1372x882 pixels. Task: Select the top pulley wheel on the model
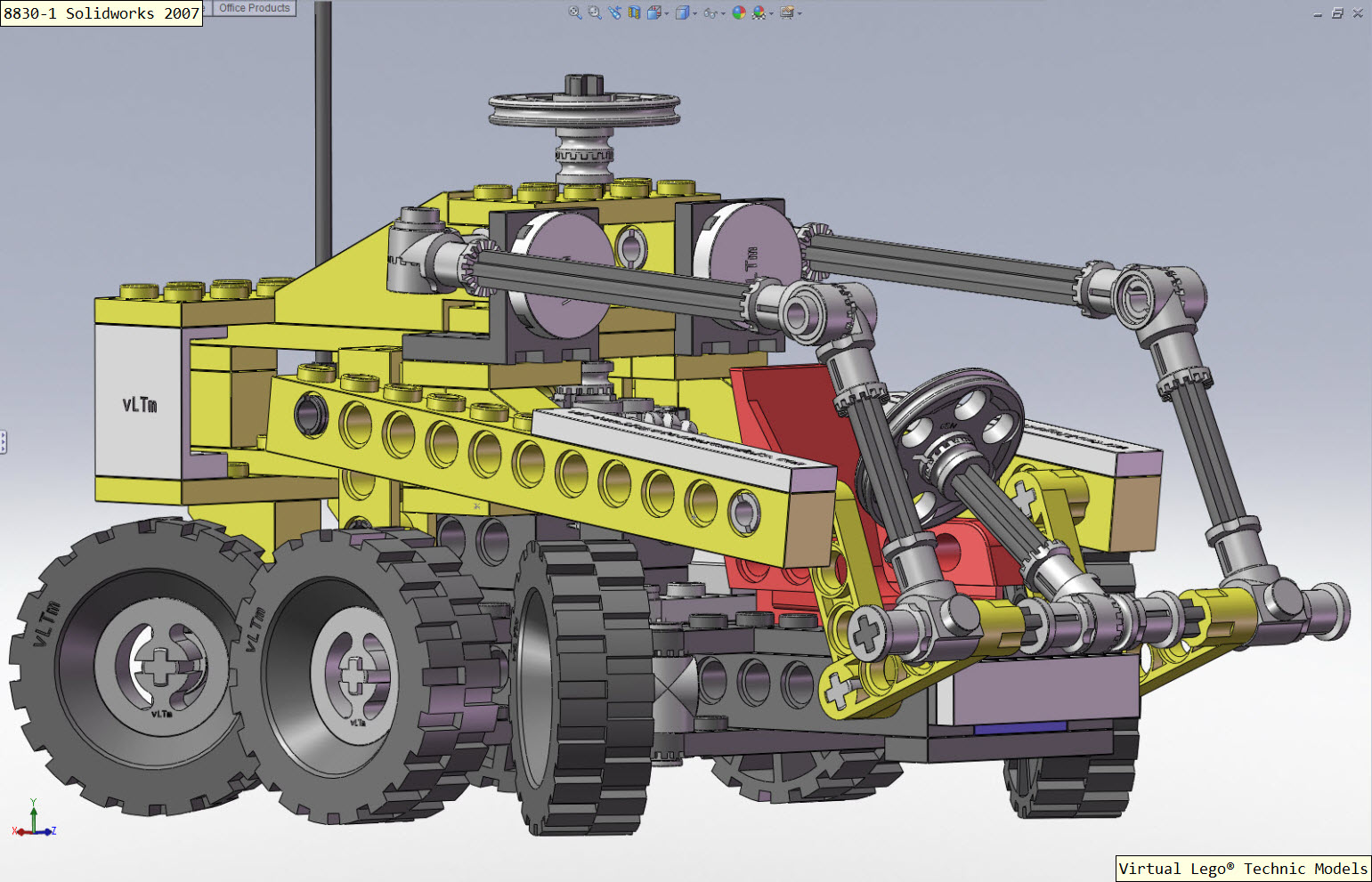[584, 109]
